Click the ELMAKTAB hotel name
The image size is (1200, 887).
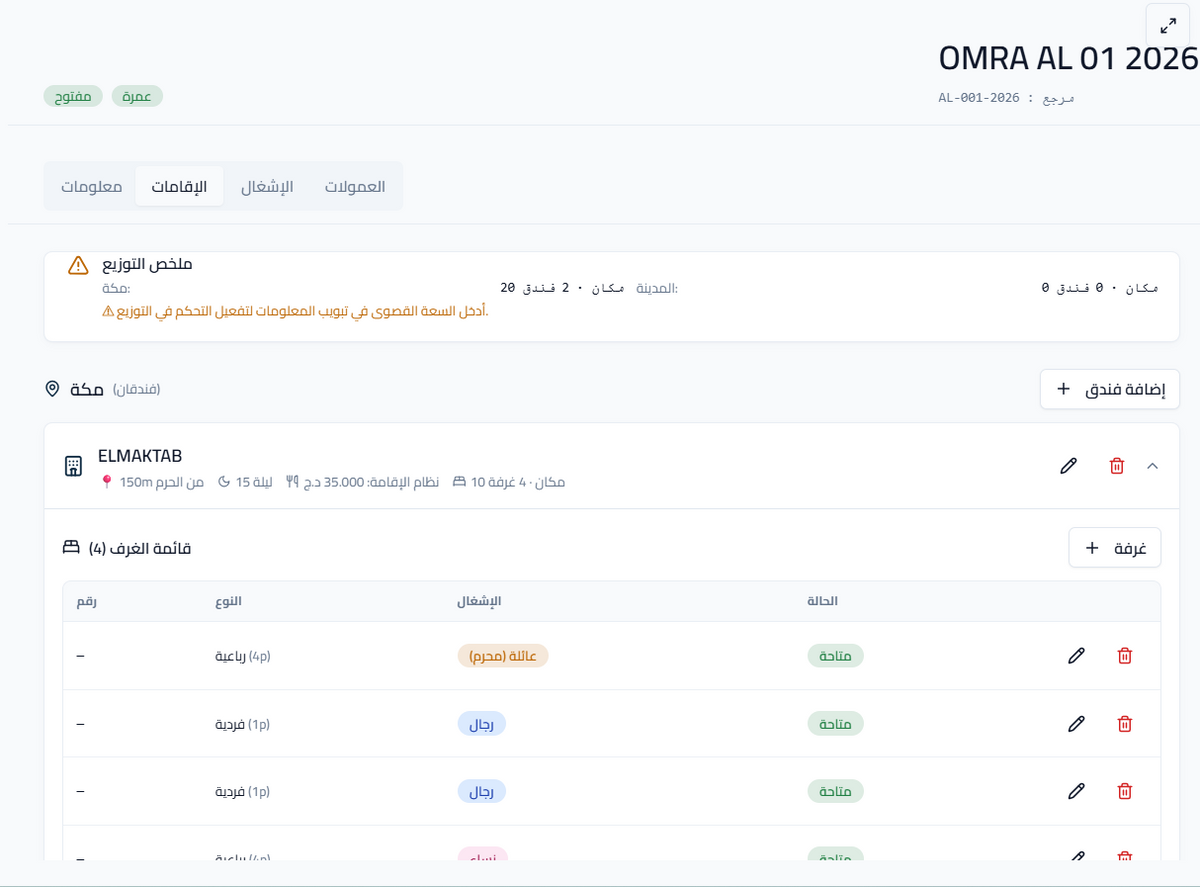(140, 456)
